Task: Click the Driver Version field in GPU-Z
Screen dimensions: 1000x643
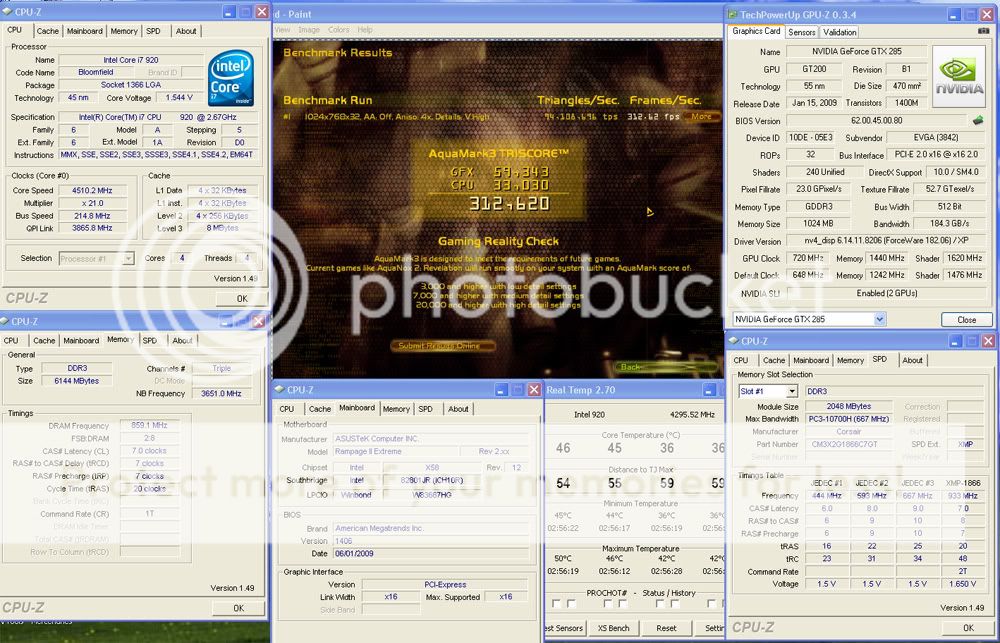Action: click(x=885, y=241)
